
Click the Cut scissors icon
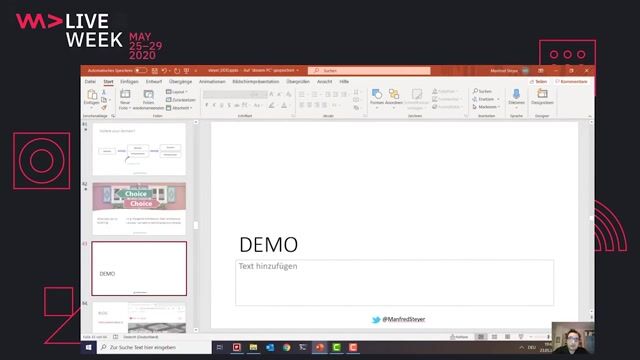[x=104, y=93]
